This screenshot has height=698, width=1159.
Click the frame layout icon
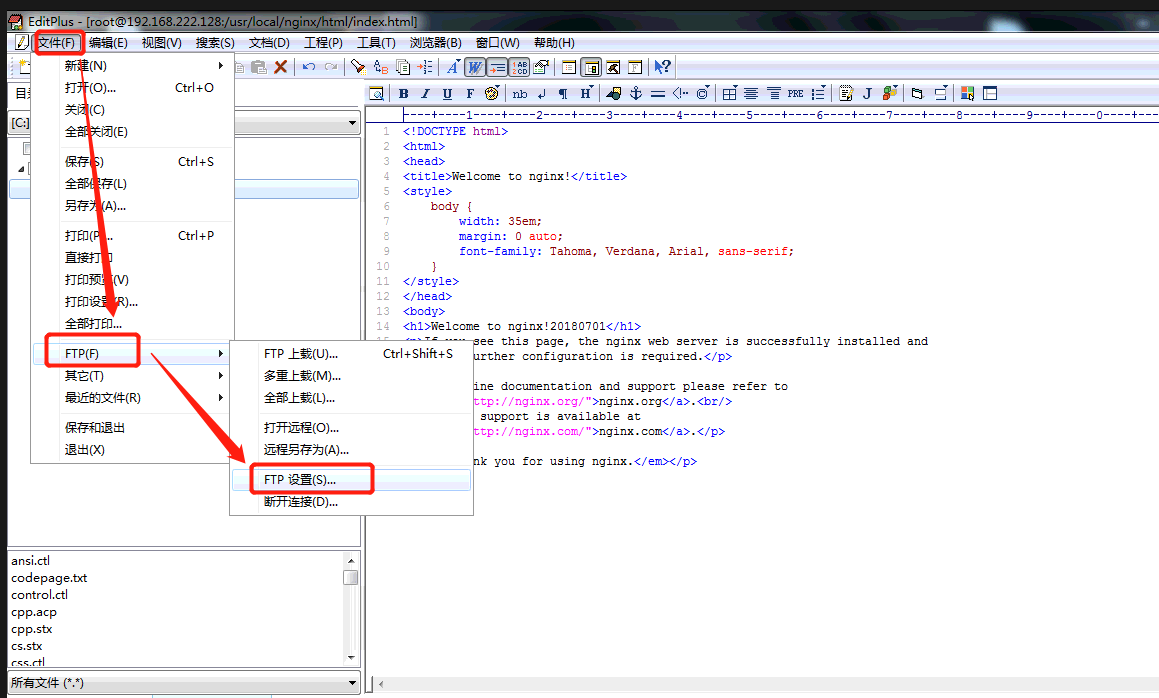coord(990,93)
